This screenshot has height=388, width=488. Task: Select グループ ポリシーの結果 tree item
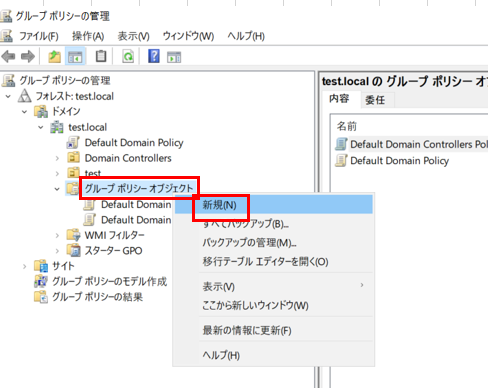[97, 297]
